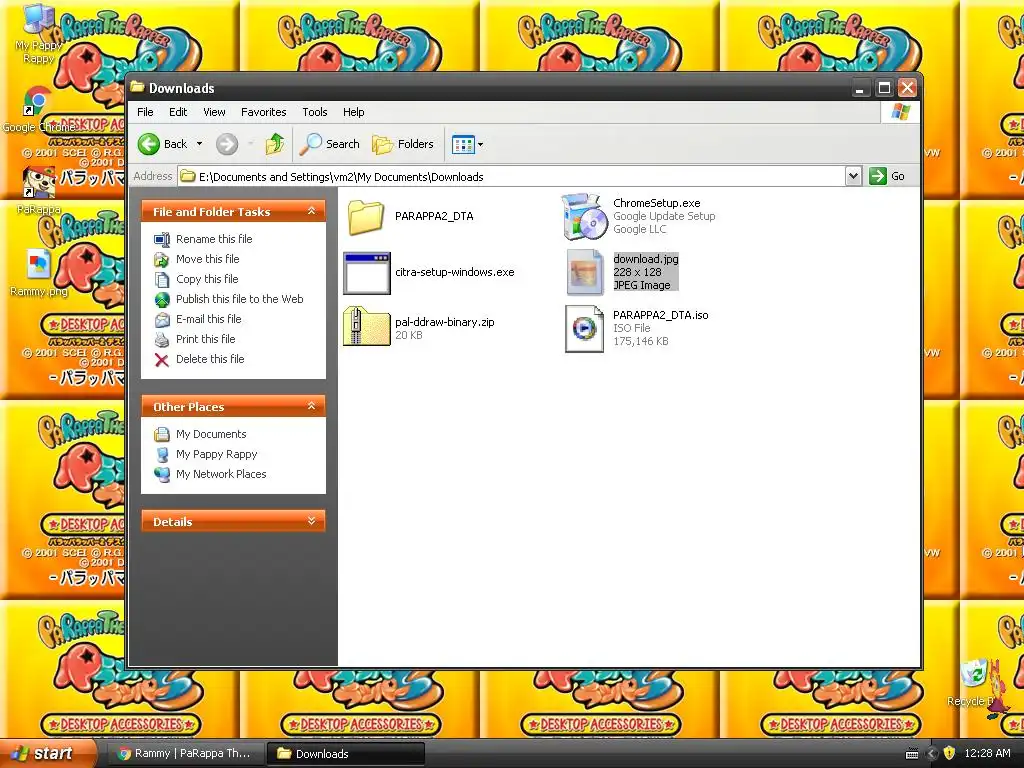Viewport: 1024px width, 768px height.
Task: Click Rename this file
Action: coord(214,239)
